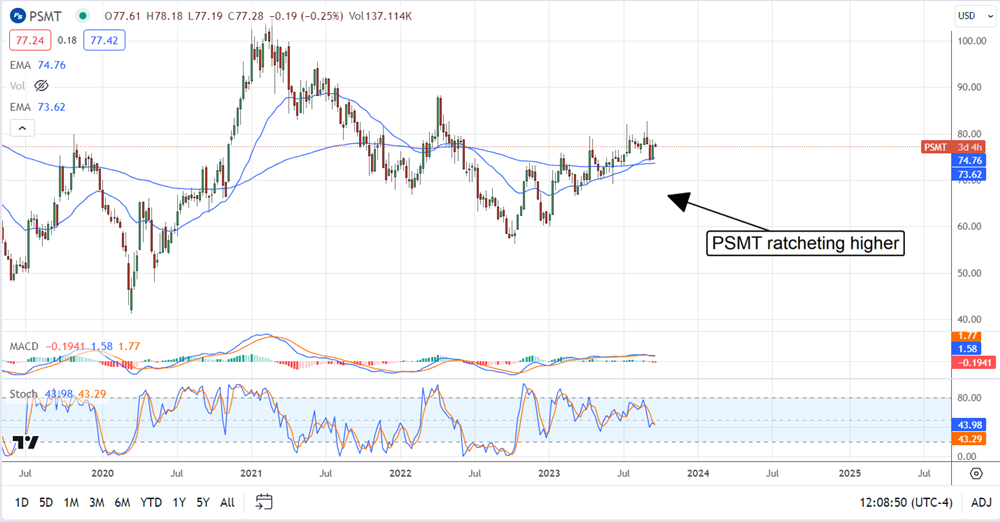Click the 2021 time axis label
Screen dimensions: 1000x522
[251, 474]
